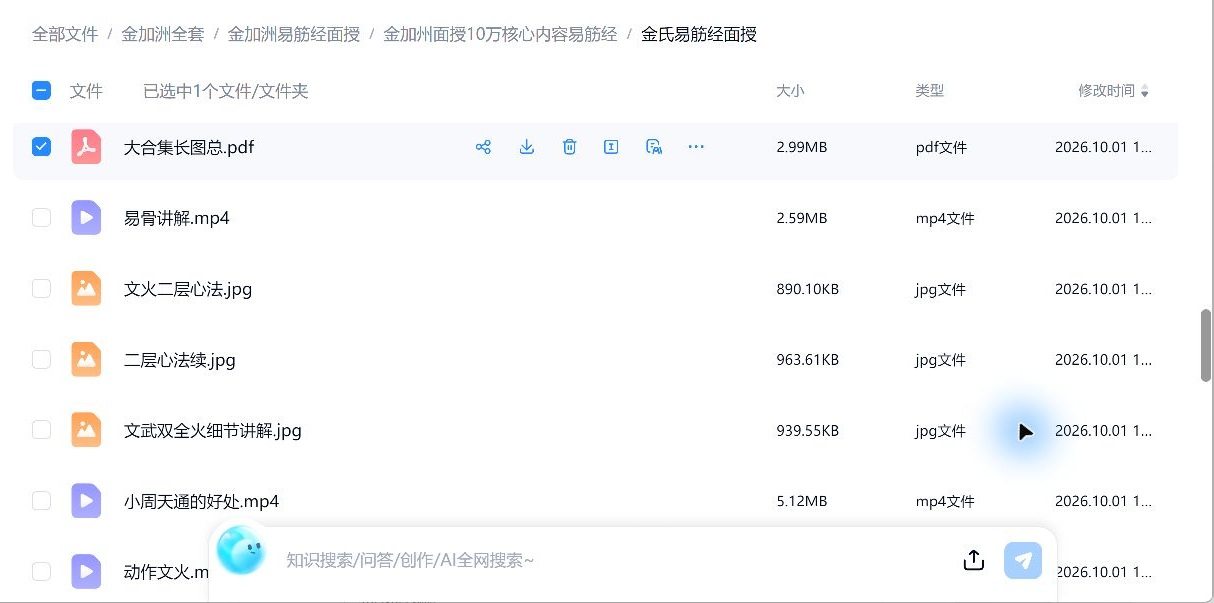The width and height of the screenshot is (1214, 603).
Task: Open the AI document assistant icon for 大合集长图总.pdf
Action: (654, 147)
